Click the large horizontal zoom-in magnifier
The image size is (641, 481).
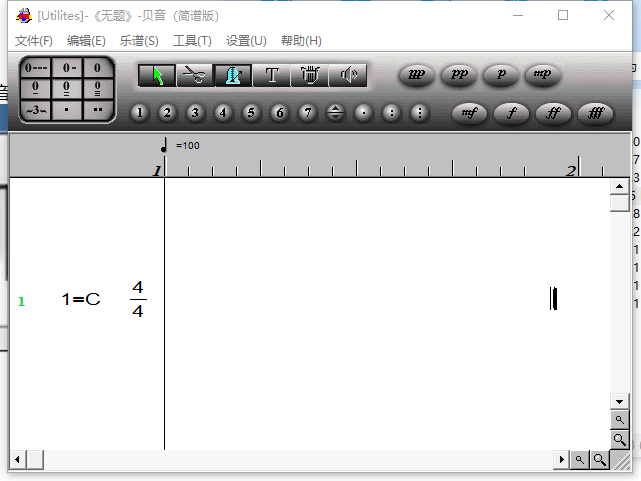pyautogui.click(x=600, y=460)
